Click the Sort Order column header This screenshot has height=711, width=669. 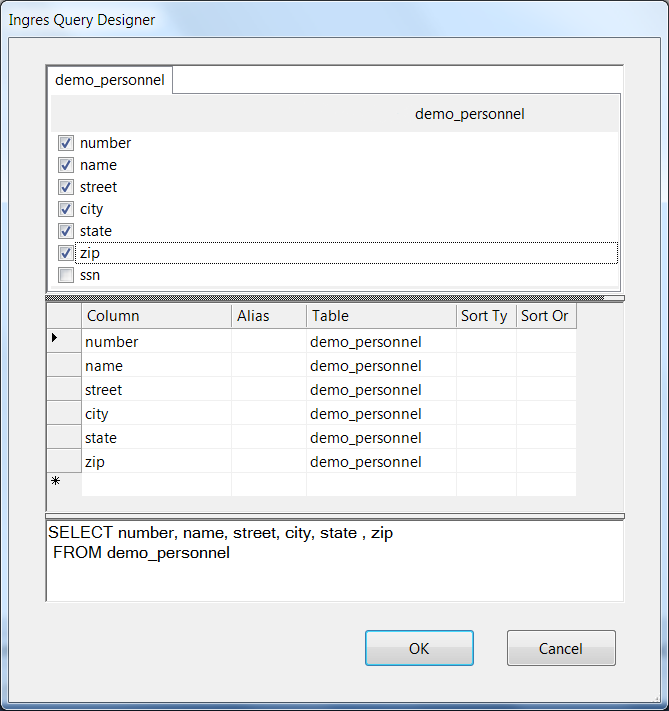pos(546,316)
